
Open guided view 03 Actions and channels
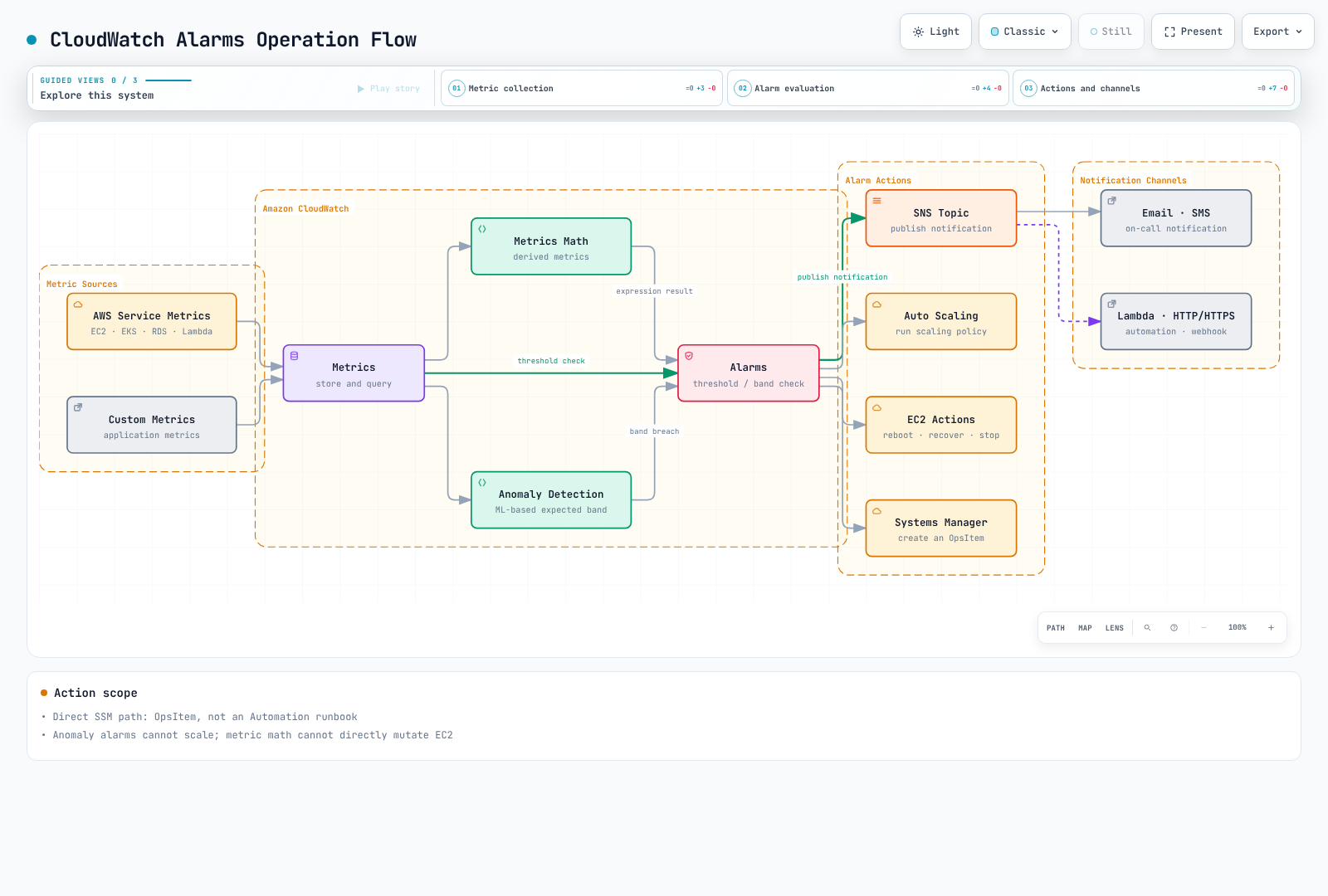(1154, 88)
